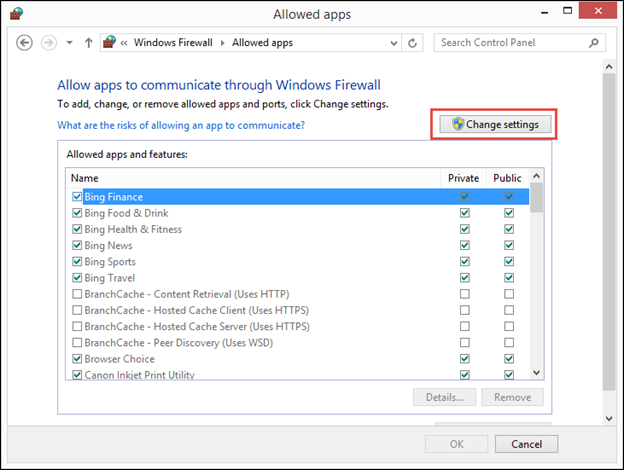The image size is (624, 470).
Task: Click the Forward navigation arrow
Action: point(49,43)
